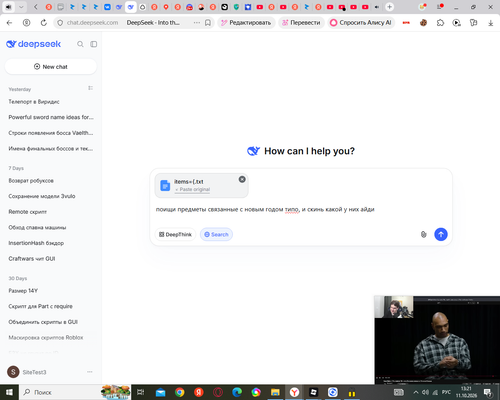Show hidden system tray icons chevron
500x400 pixels.
[416, 392]
